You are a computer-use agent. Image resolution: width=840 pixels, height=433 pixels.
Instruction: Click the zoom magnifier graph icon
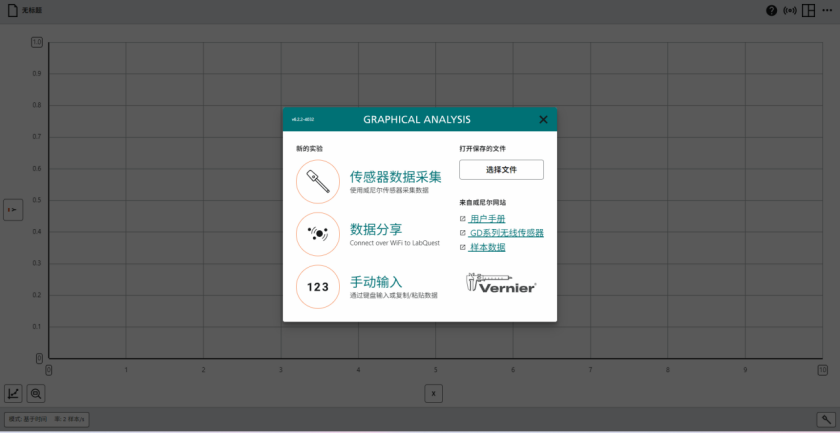(36, 393)
